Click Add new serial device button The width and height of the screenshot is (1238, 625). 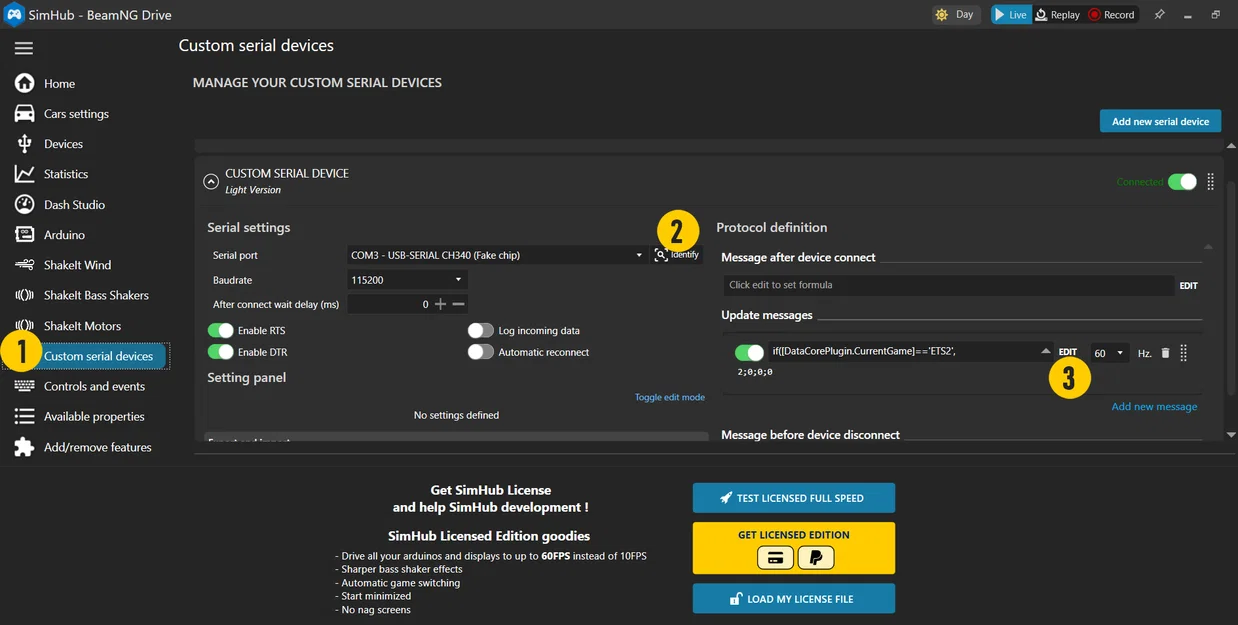(1160, 121)
